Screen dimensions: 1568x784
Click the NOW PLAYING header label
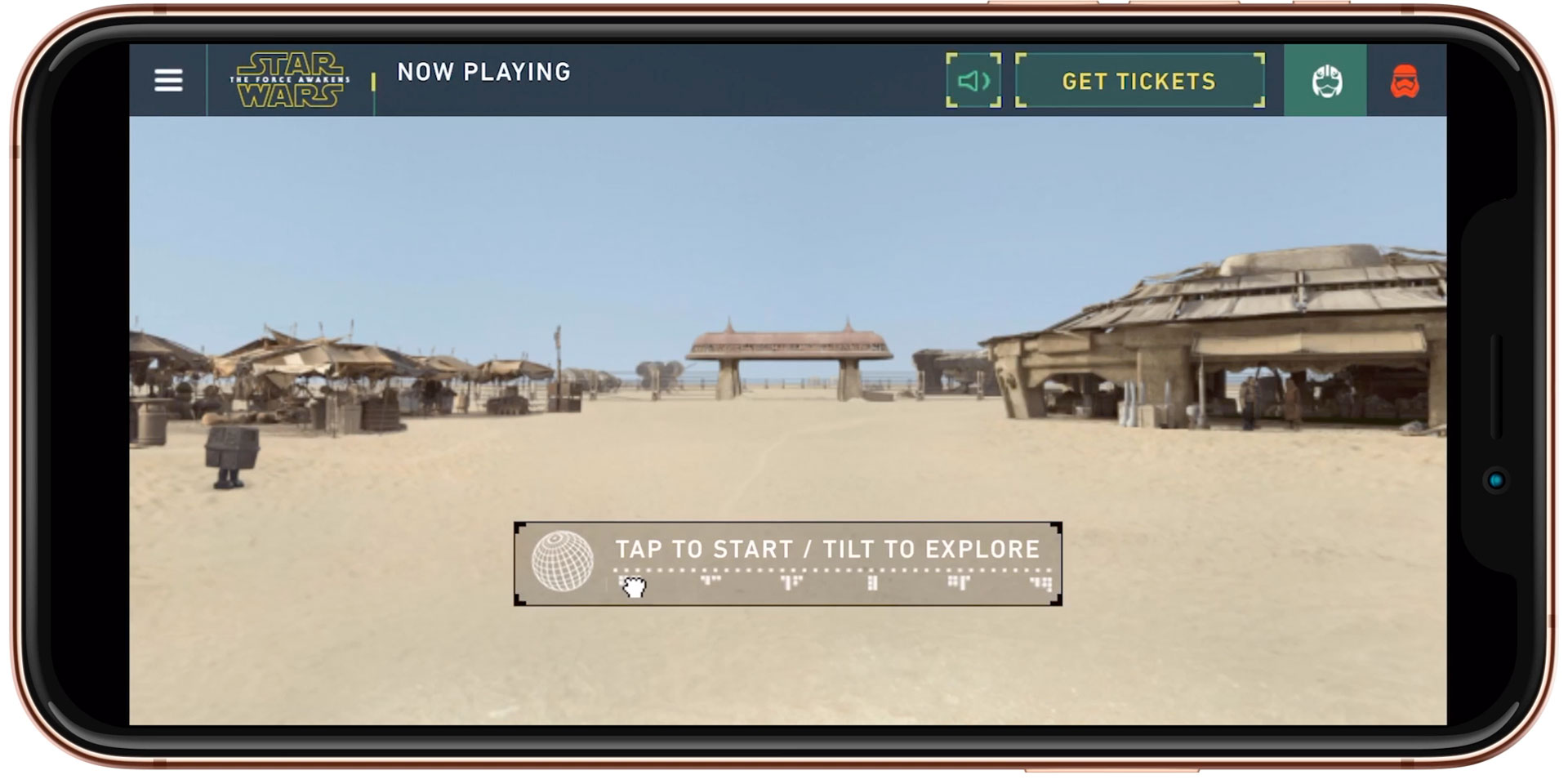pos(483,72)
